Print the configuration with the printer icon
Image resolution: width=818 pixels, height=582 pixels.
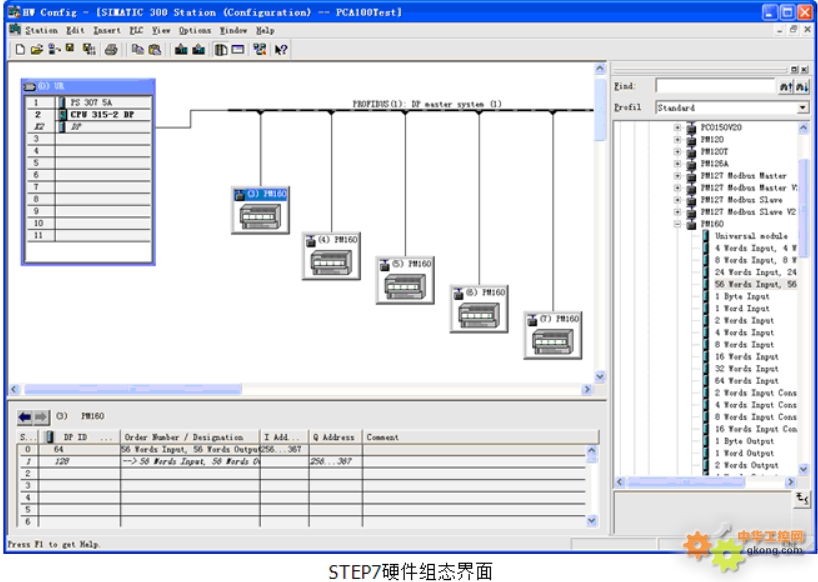point(111,50)
